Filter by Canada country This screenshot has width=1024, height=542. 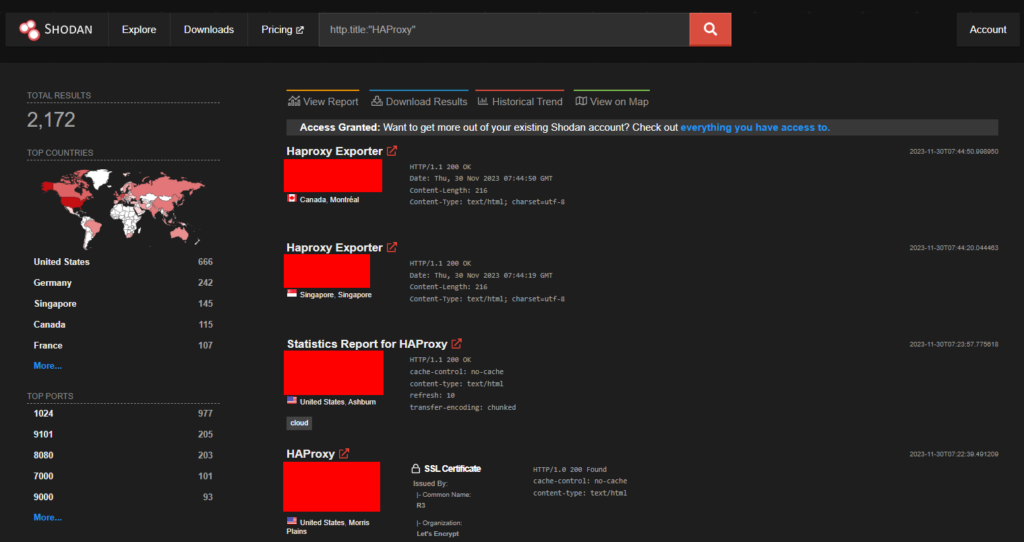49,324
